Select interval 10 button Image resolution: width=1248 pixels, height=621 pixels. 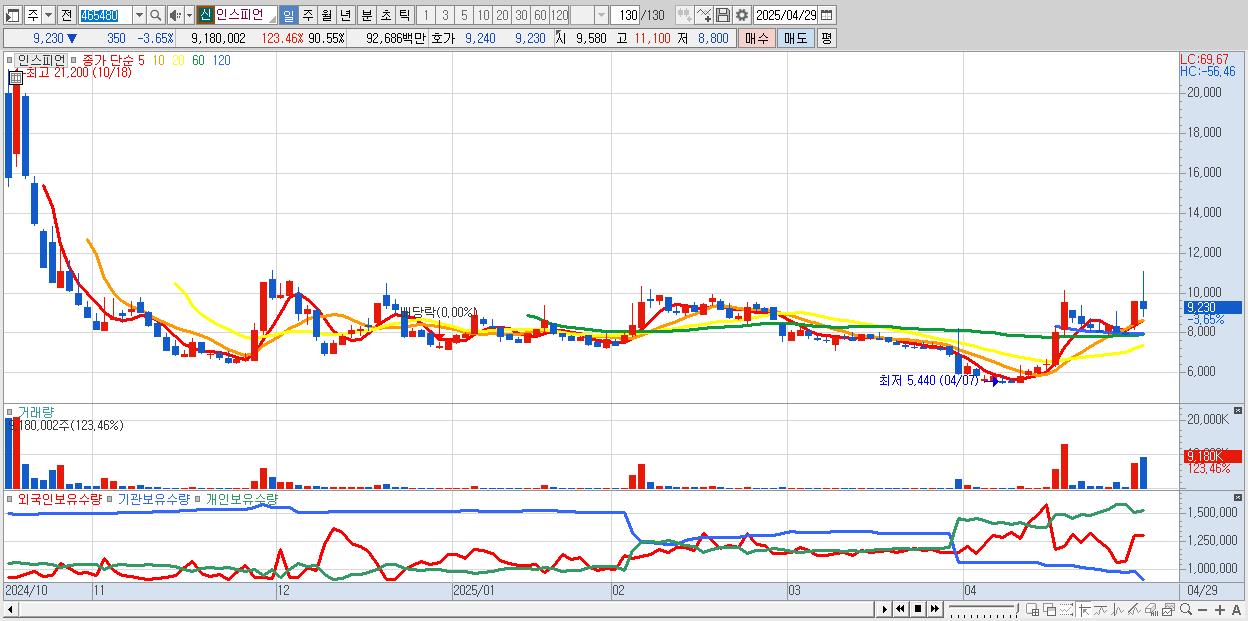483,15
